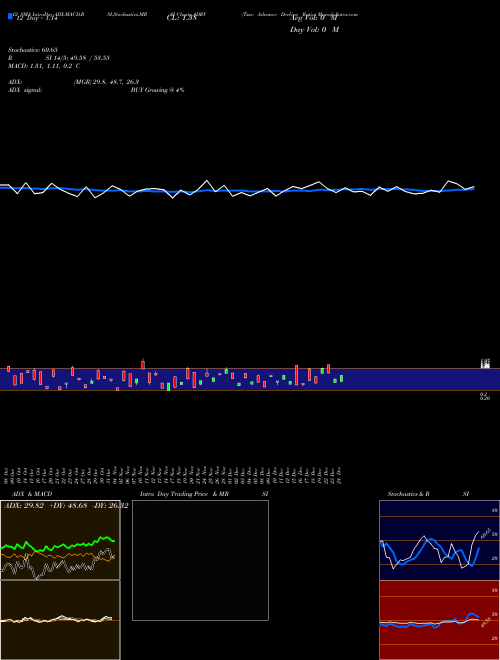
Task: Click the lower MACD histogram panel
Action: click(60, 620)
